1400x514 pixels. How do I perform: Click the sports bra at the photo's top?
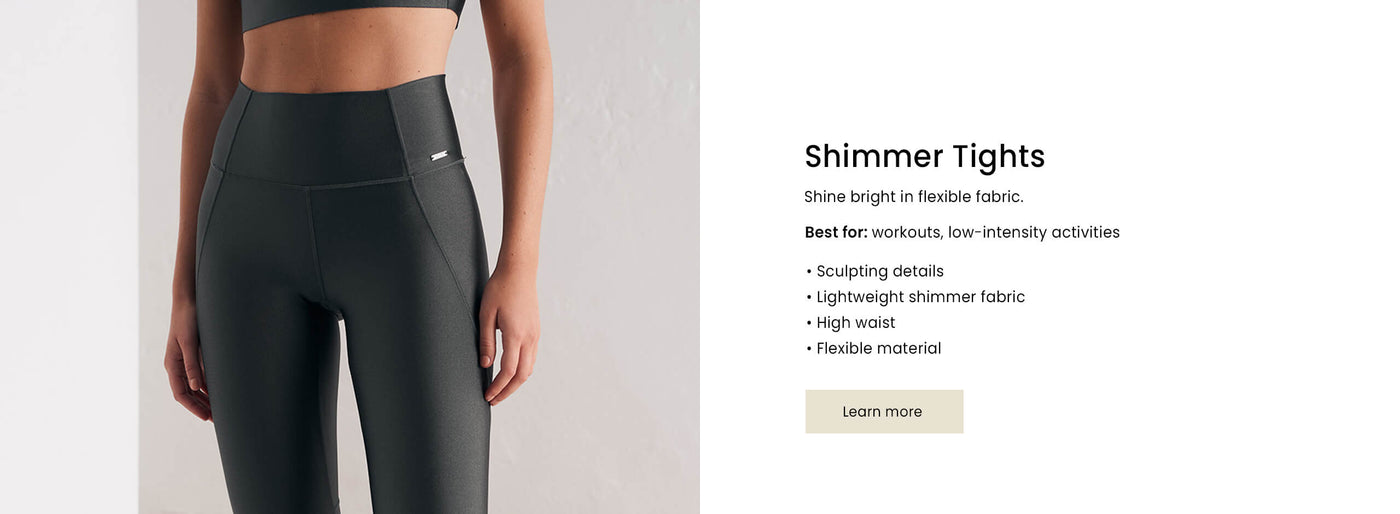pyautogui.click(x=353, y=13)
